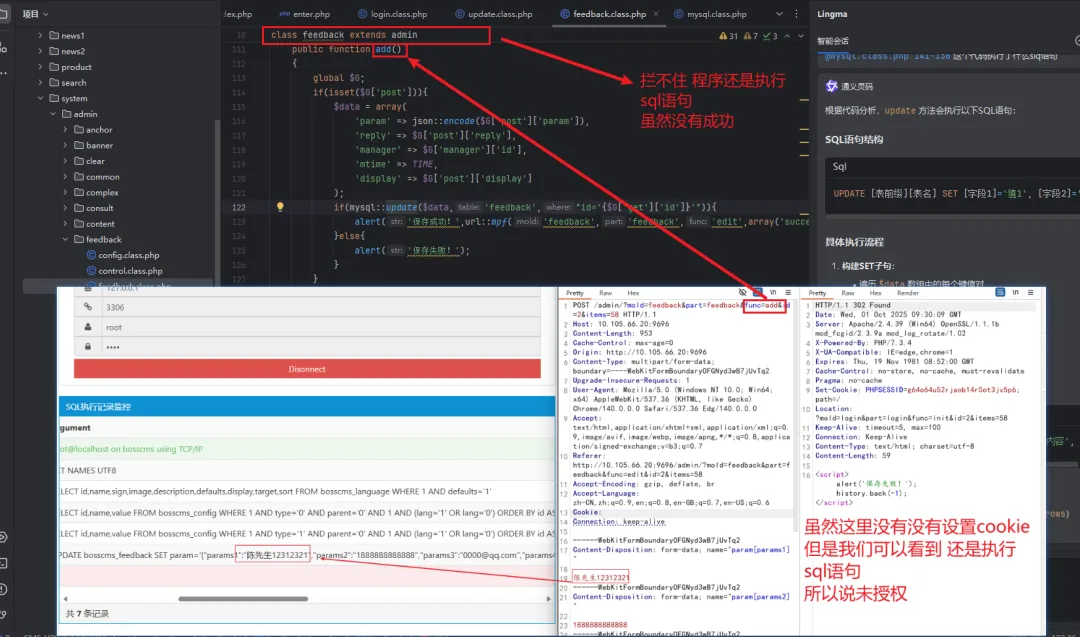This screenshot has width=1080, height=637.
Task: Open the 智能会话 tab in Lingma
Action: (833, 41)
